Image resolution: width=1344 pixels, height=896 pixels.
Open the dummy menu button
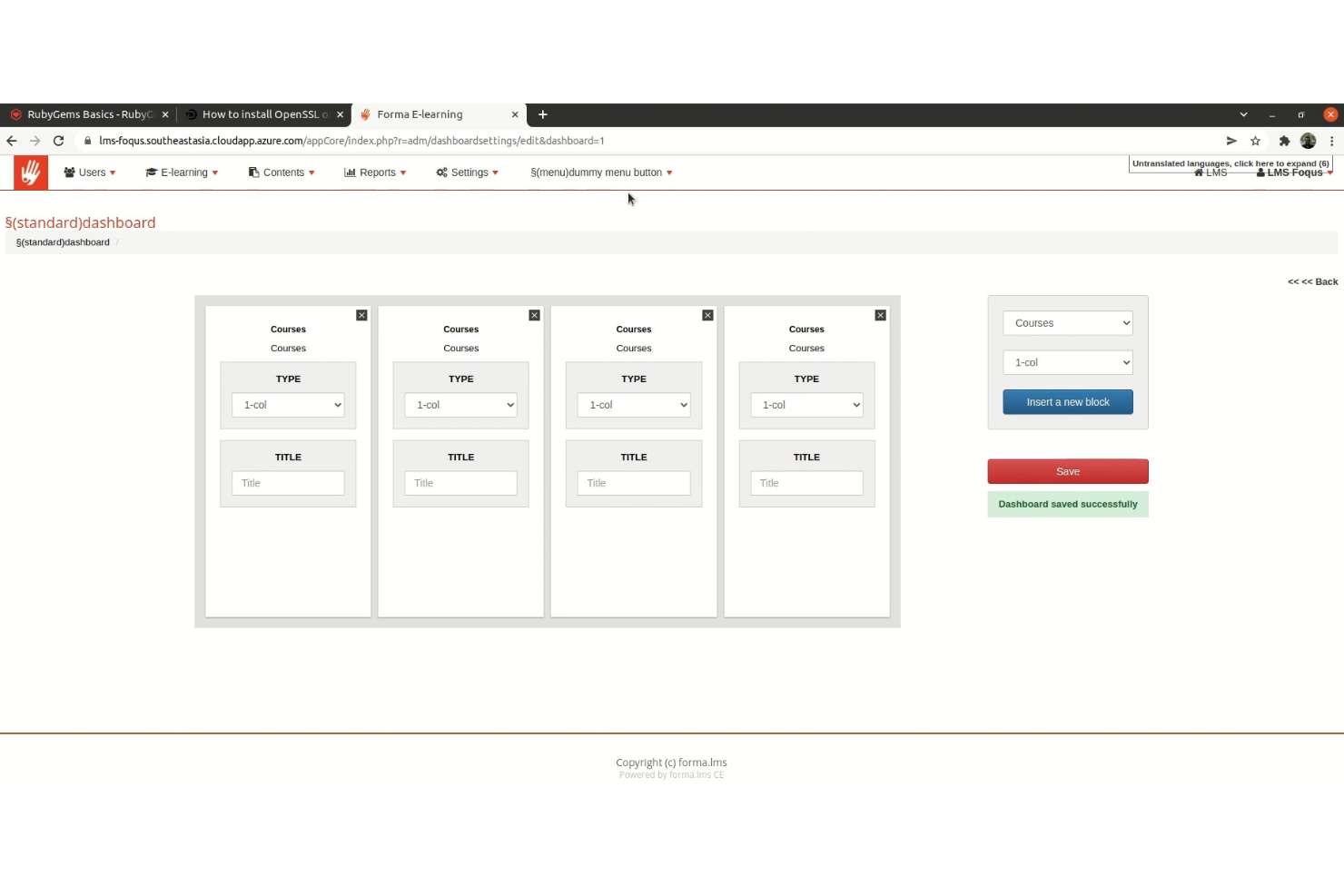[600, 172]
